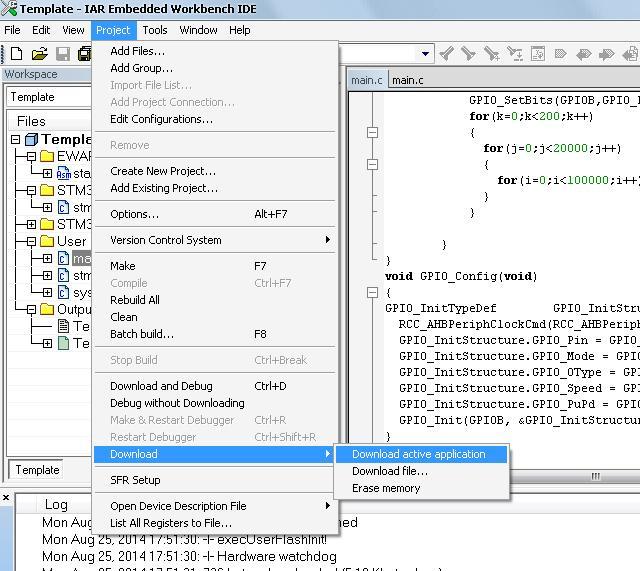
Task: Click the Save All toolbar icon
Action: 85,53
